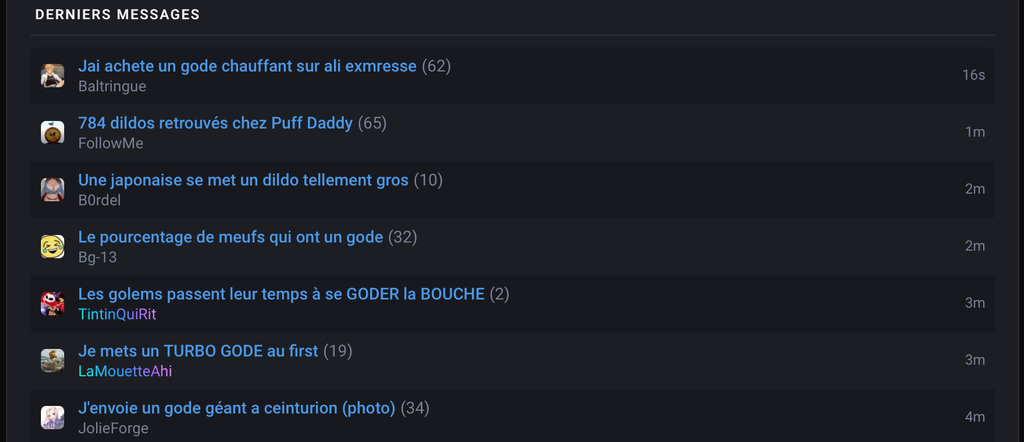The width and height of the screenshot is (1024, 442).
Task: Visit TintinQuiRit's gradient username profile
Action: pyautogui.click(x=117, y=314)
